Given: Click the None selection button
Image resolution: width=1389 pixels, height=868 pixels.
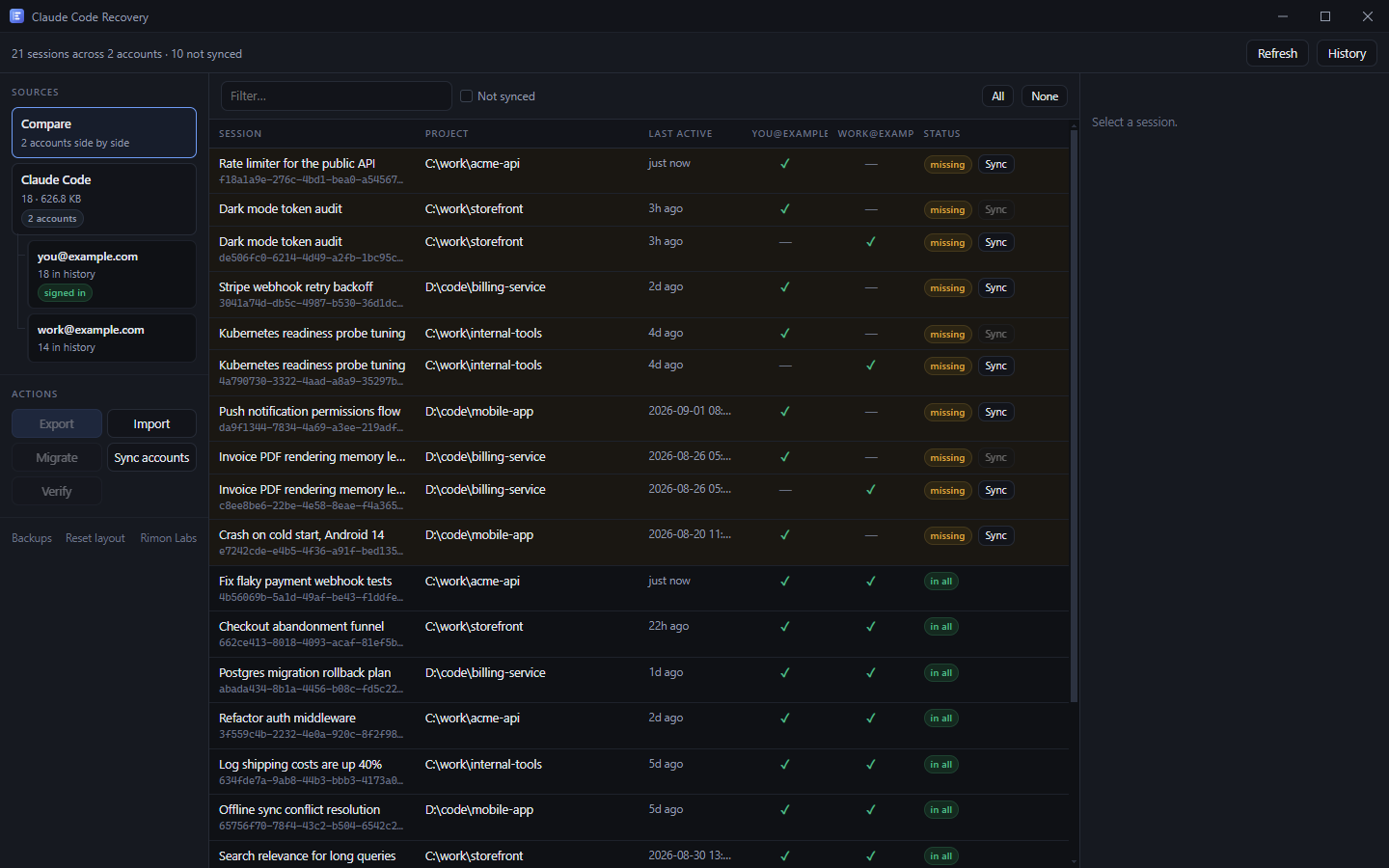Looking at the screenshot, I should click(1045, 96).
